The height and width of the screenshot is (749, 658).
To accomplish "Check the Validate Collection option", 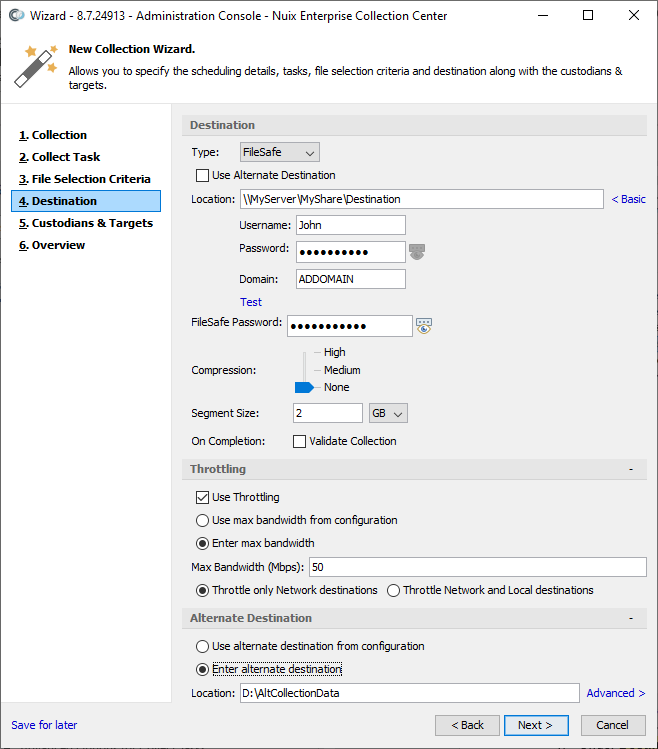I will click(299, 441).
